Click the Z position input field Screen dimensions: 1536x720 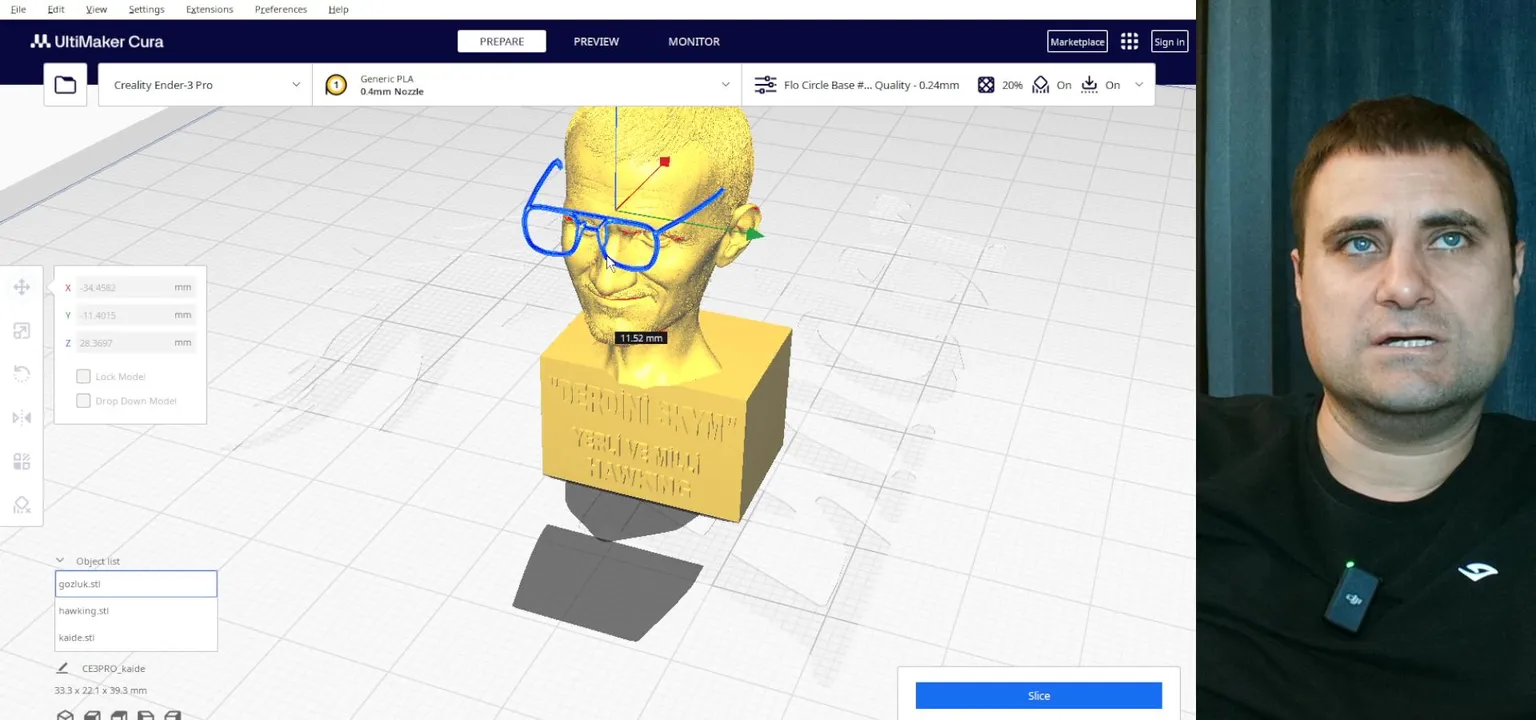(x=134, y=343)
